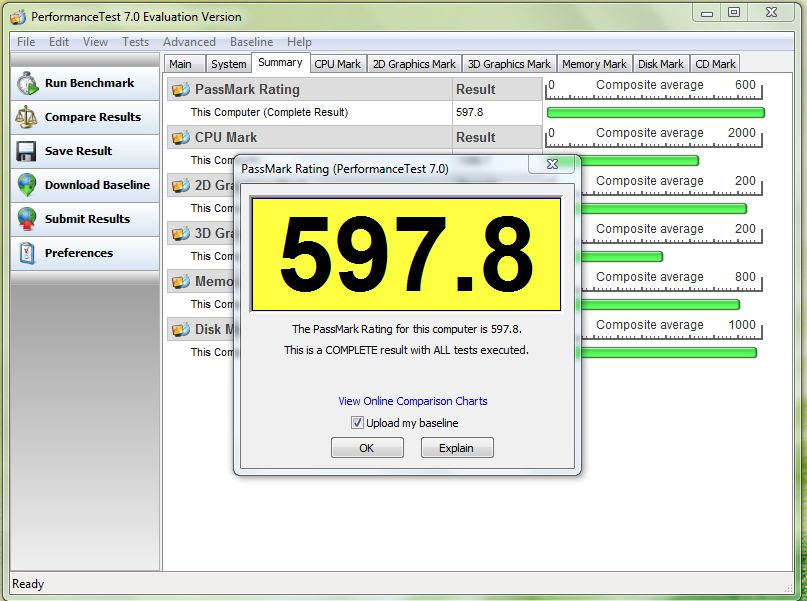Screen dimensions: 807x601
Task: Open the Tests menu
Action: pyautogui.click(x=135, y=42)
